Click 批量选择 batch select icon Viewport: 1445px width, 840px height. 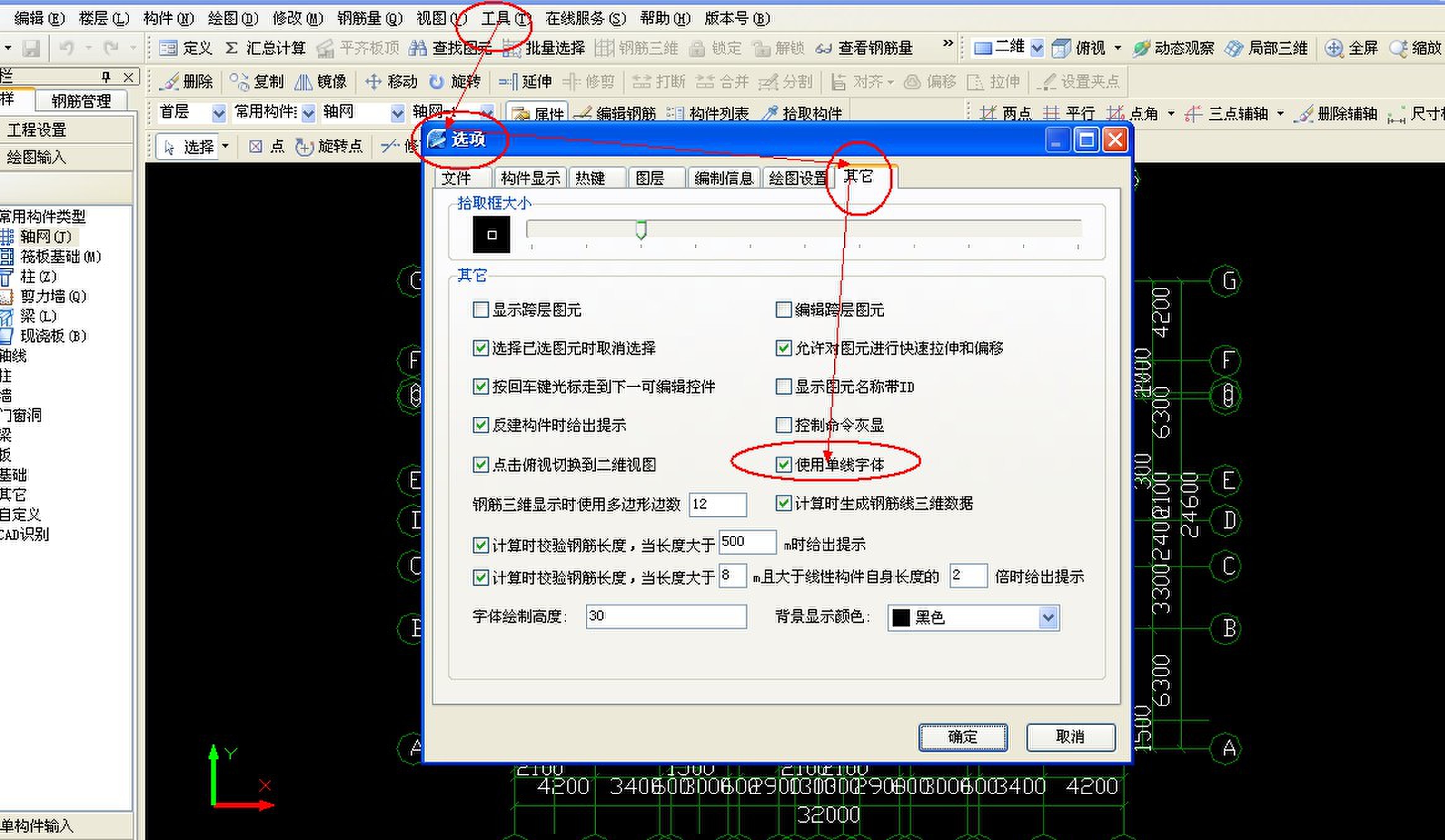[544, 48]
